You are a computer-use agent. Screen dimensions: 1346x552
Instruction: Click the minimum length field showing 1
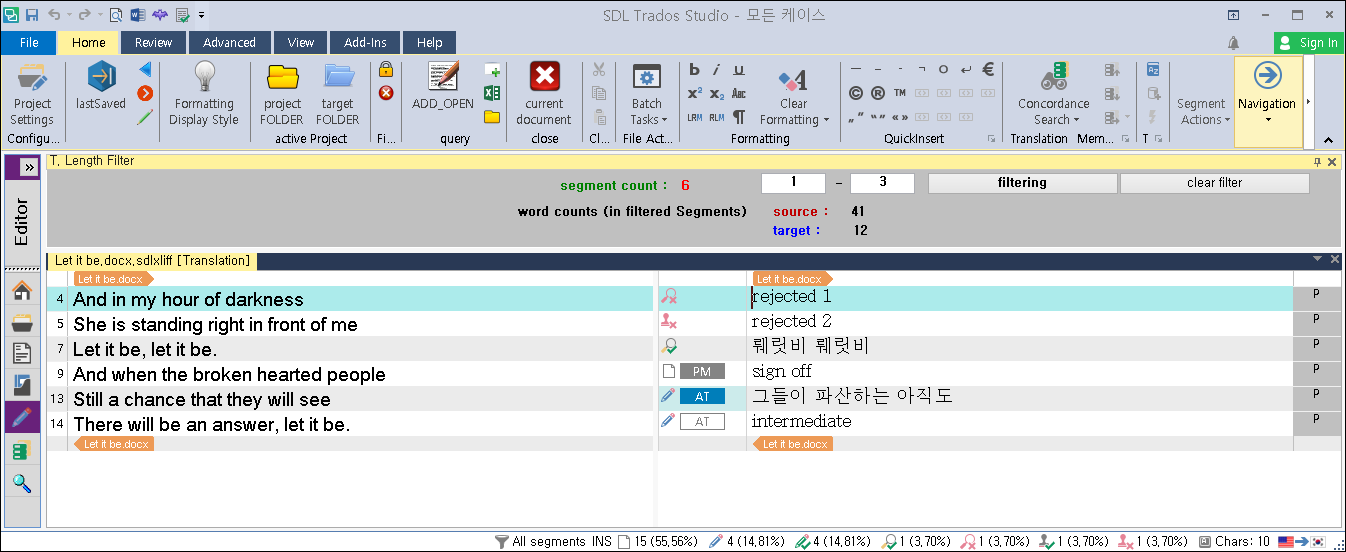coord(793,183)
